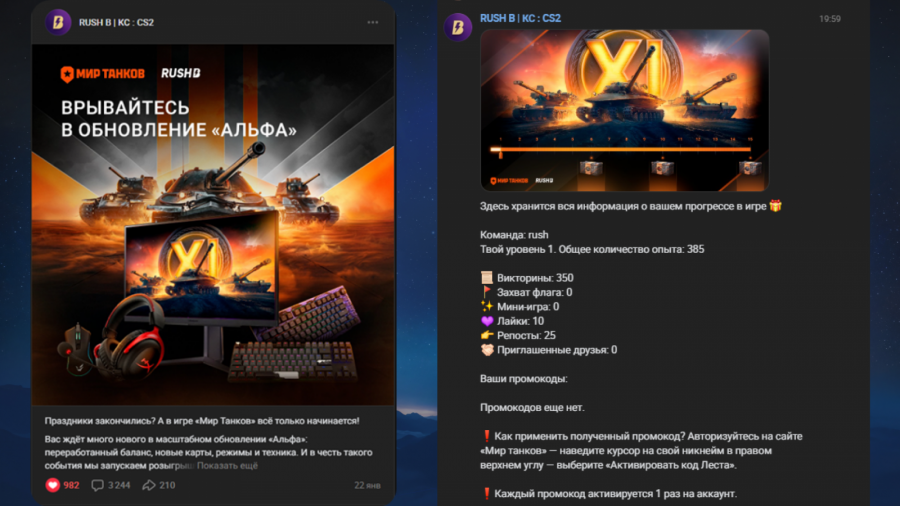Click the like count 982
900x506 pixels.
coord(71,485)
